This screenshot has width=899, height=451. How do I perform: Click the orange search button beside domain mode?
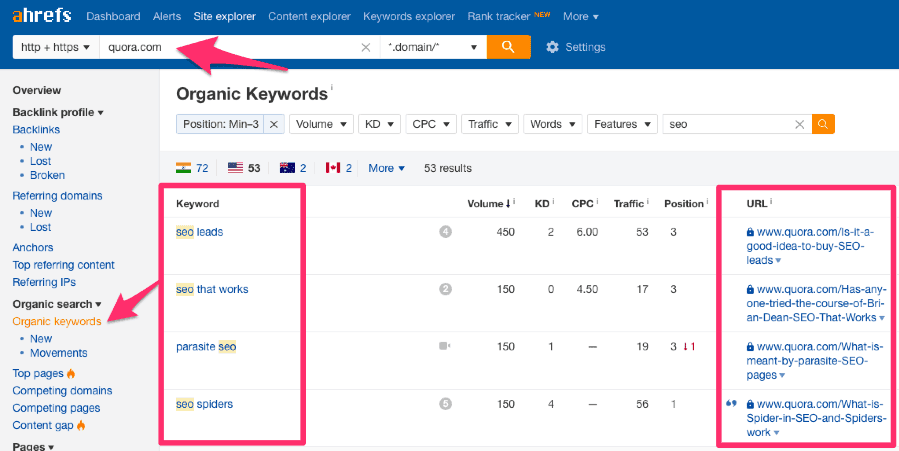pos(508,47)
